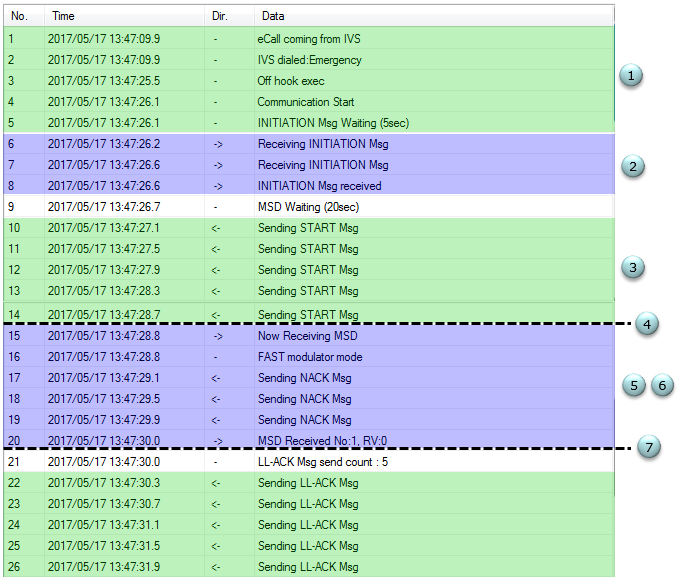Click callout marker number 7
The width and height of the screenshot is (687, 577).
pos(649,447)
